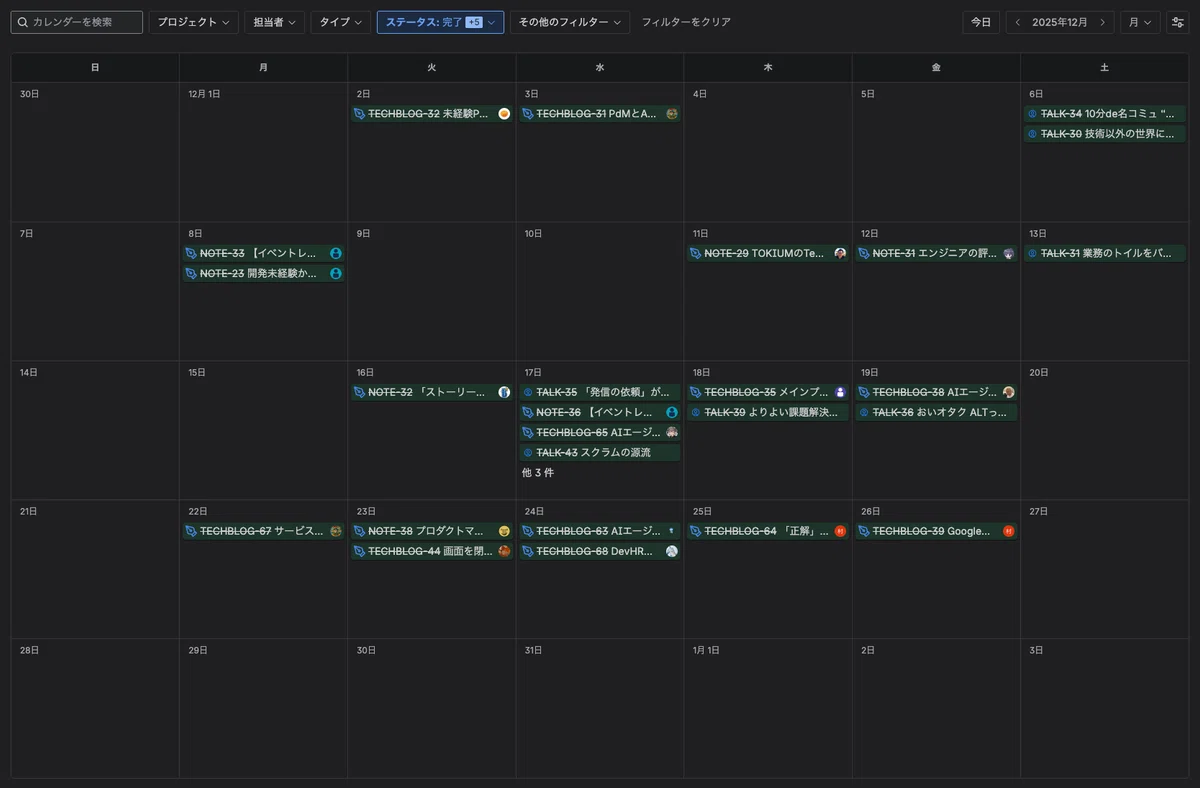Select the 31日 date label
1200x788 pixels.
click(533, 650)
